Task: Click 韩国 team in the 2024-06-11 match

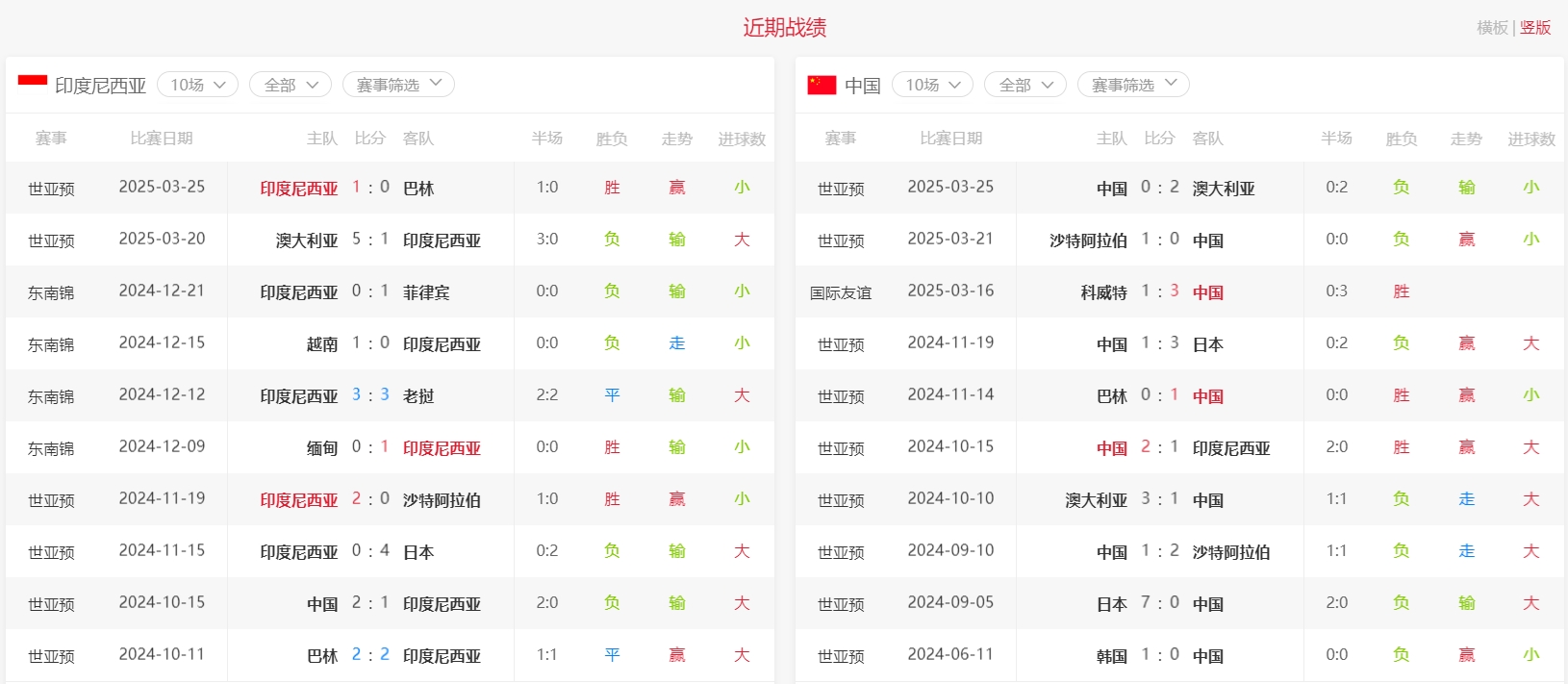Action: point(1111,656)
